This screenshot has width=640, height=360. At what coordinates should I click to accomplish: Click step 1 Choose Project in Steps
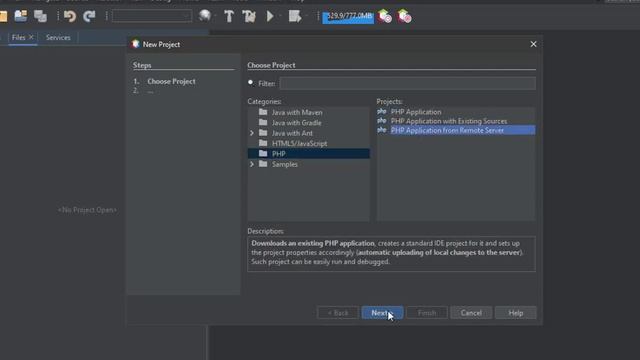pyautogui.click(x=171, y=81)
